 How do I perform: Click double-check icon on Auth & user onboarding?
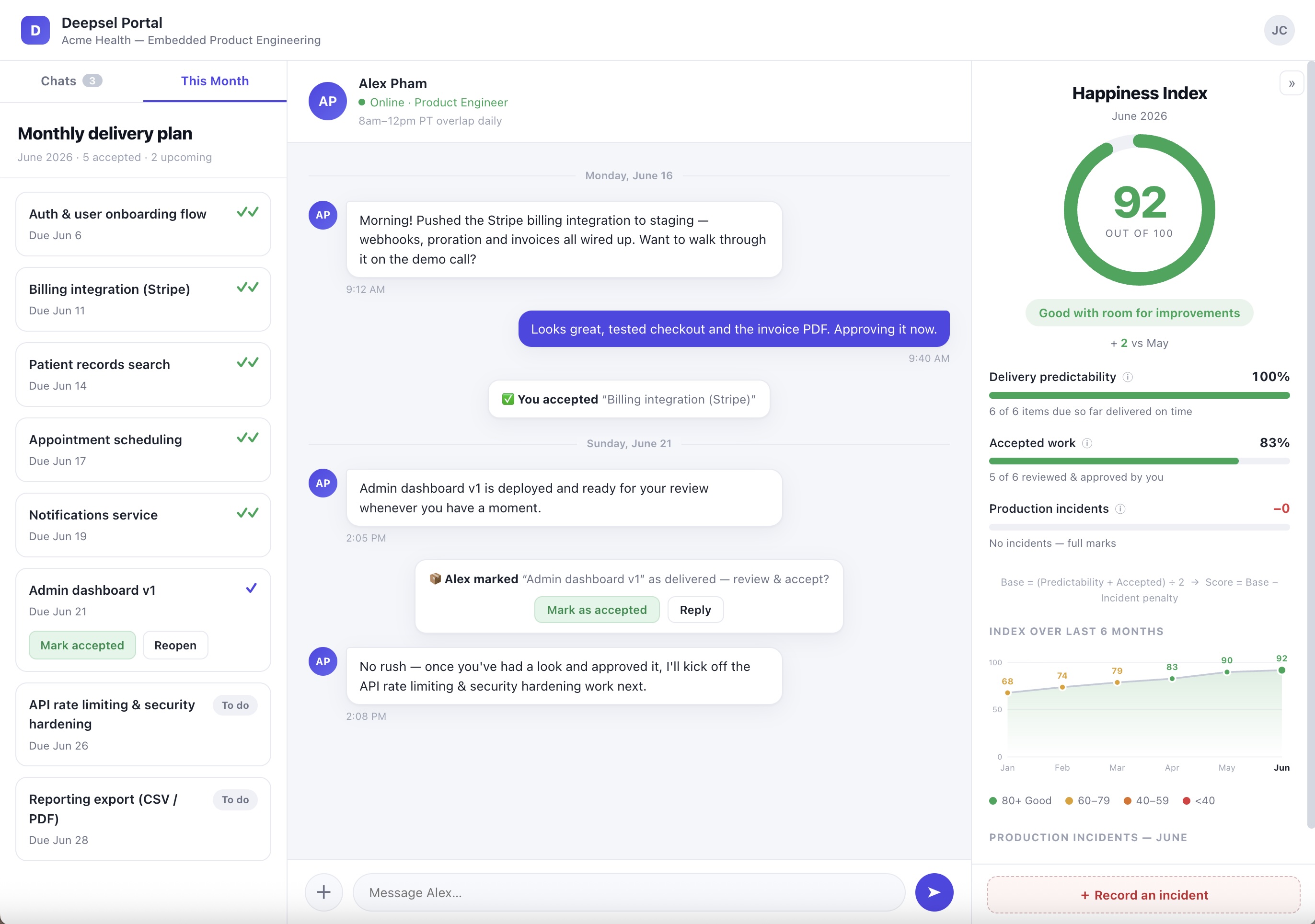(x=247, y=212)
